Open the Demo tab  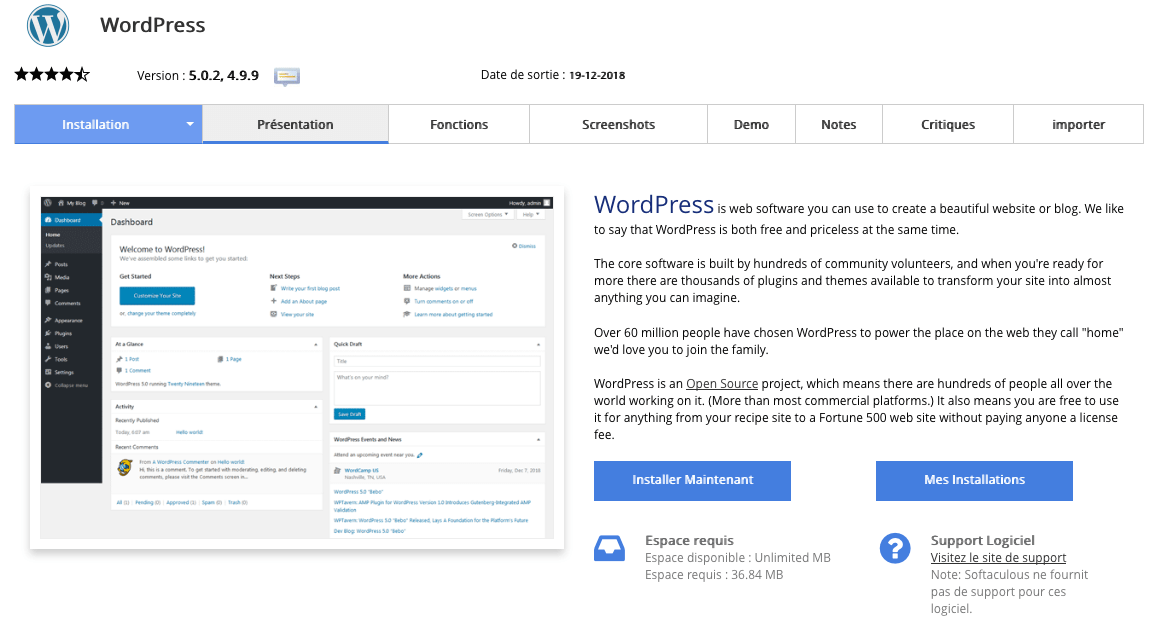click(752, 124)
